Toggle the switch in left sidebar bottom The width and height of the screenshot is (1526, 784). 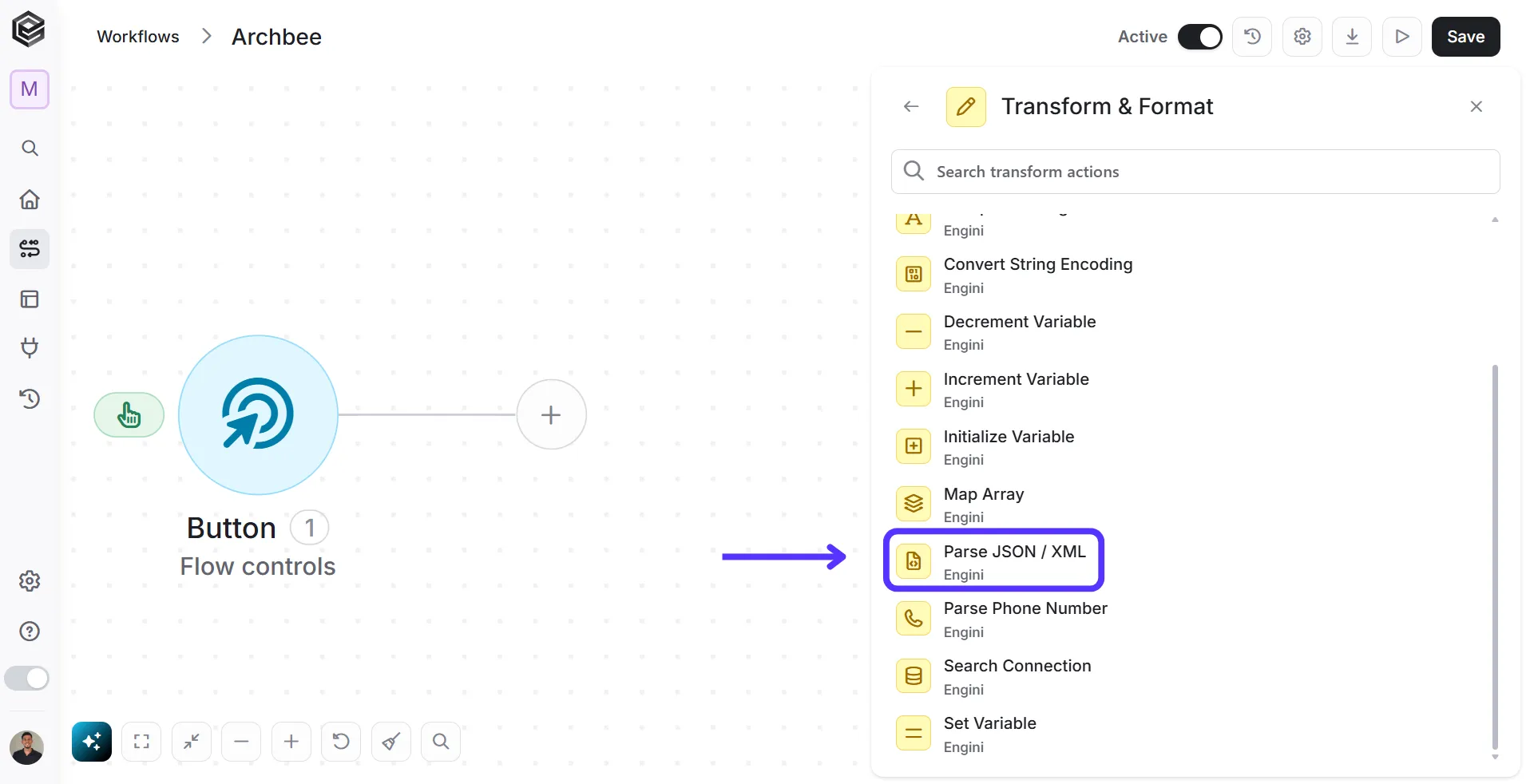point(26,679)
